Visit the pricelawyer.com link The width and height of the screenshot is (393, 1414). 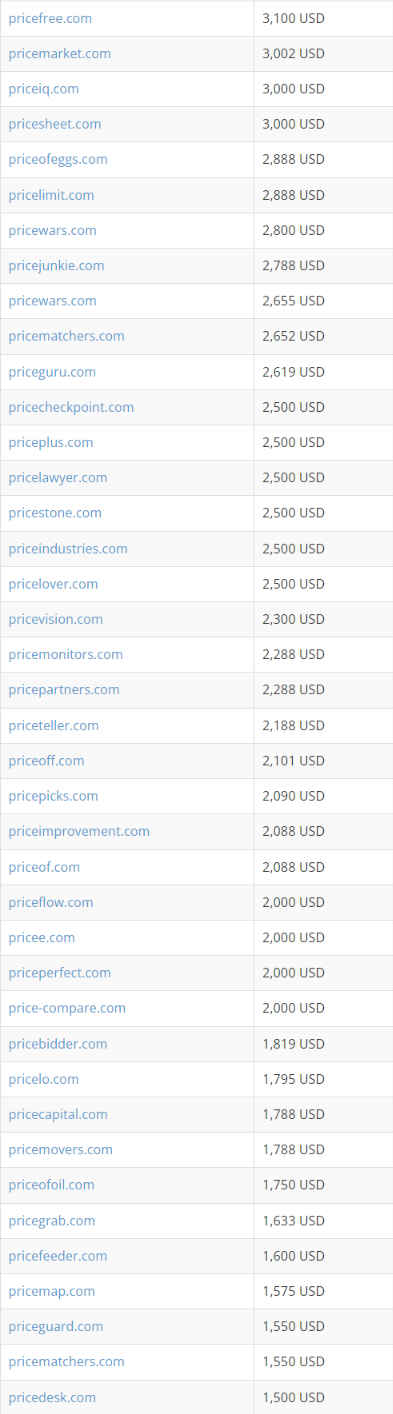click(58, 477)
